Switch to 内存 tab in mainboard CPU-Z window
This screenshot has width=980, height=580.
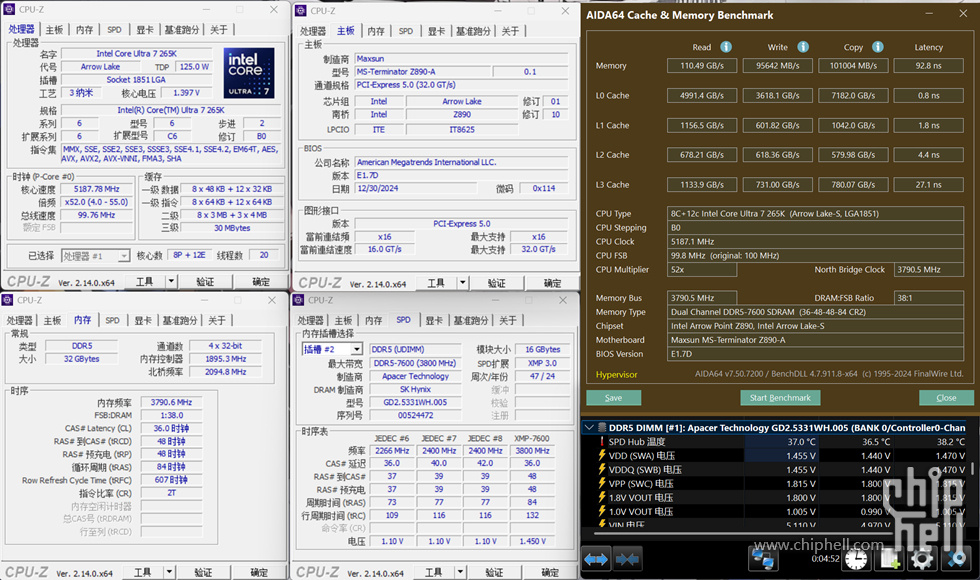(376, 31)
